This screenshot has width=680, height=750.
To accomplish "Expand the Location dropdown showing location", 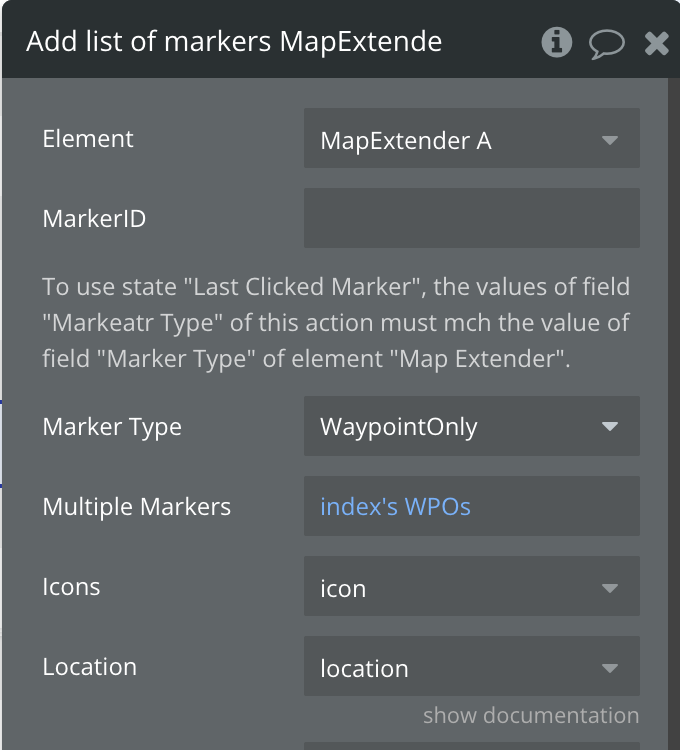I will click(x=471, y=668).
